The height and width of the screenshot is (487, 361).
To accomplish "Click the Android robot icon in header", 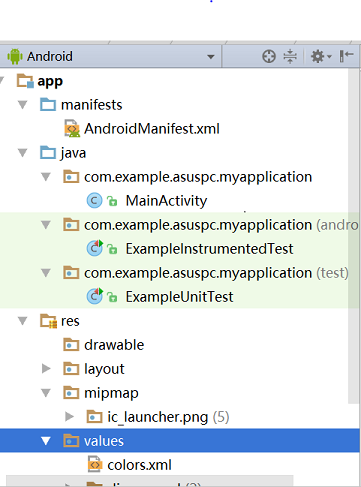I will tap(15, 56).
